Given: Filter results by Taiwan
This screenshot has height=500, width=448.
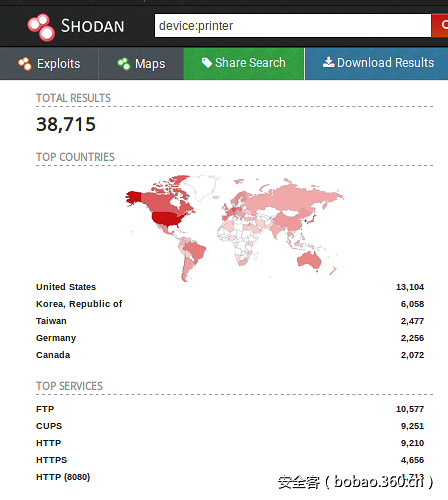Looking at the screenshot, I should 51,321.
